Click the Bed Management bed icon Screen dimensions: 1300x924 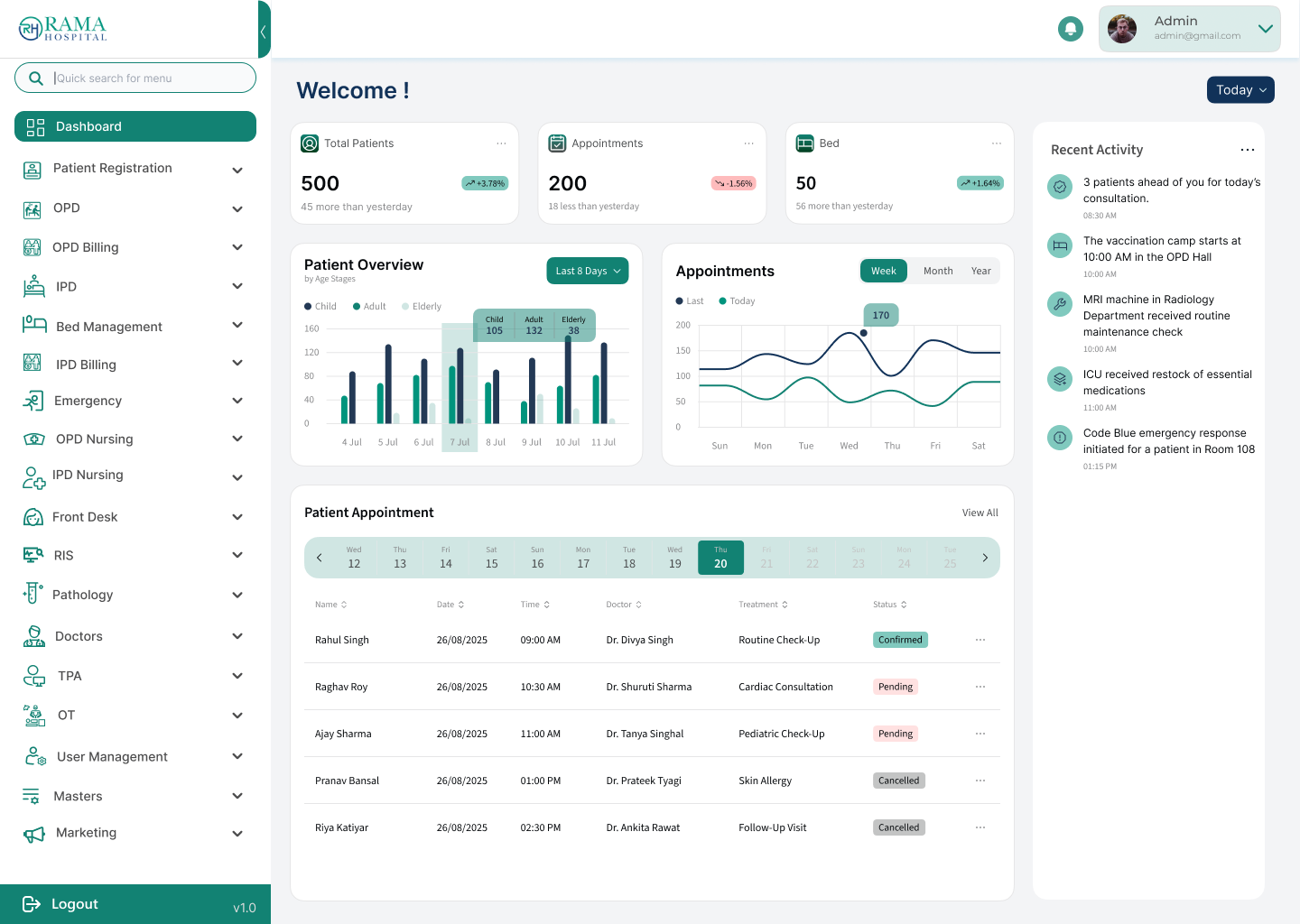point(34,325)
